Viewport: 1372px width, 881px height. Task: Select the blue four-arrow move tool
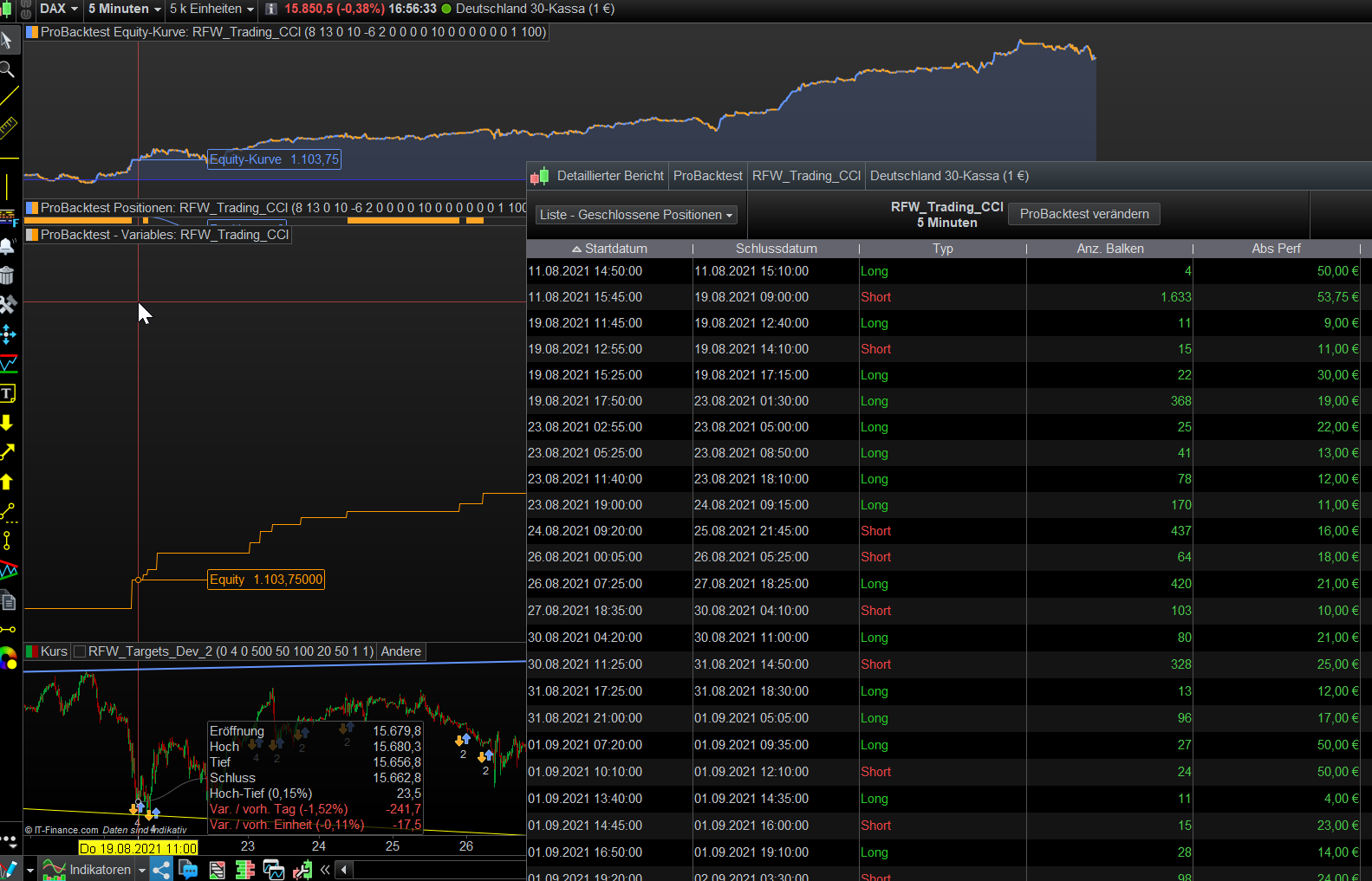point(8,334)
